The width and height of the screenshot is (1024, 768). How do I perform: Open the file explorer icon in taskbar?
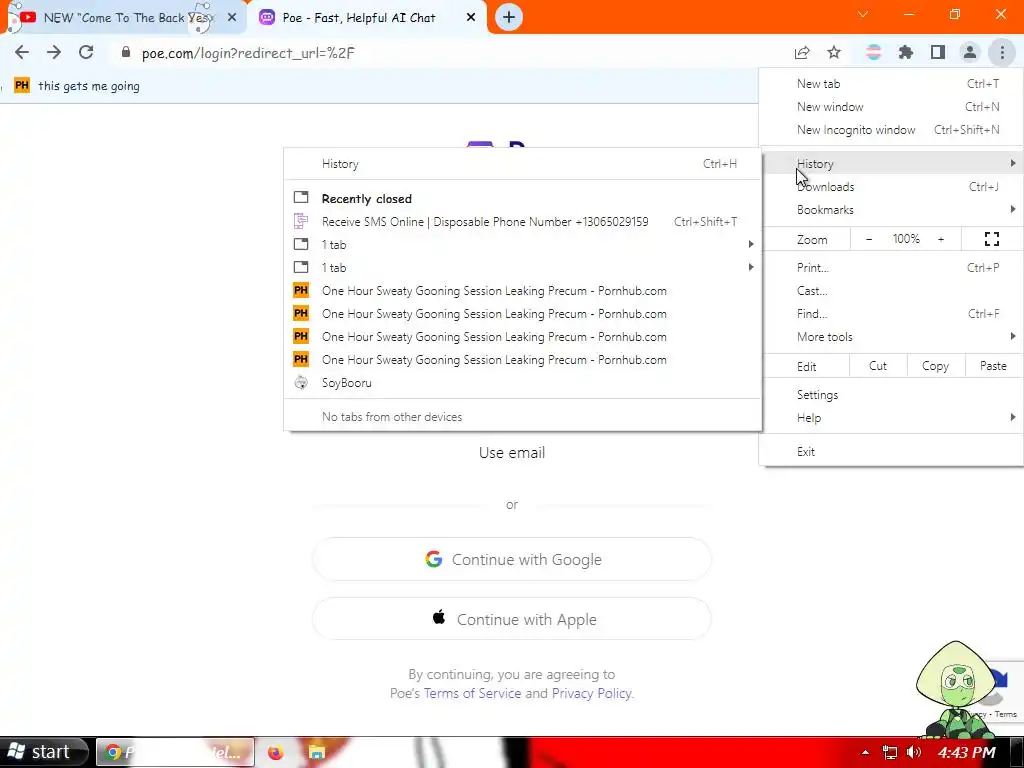pos(317,752)
